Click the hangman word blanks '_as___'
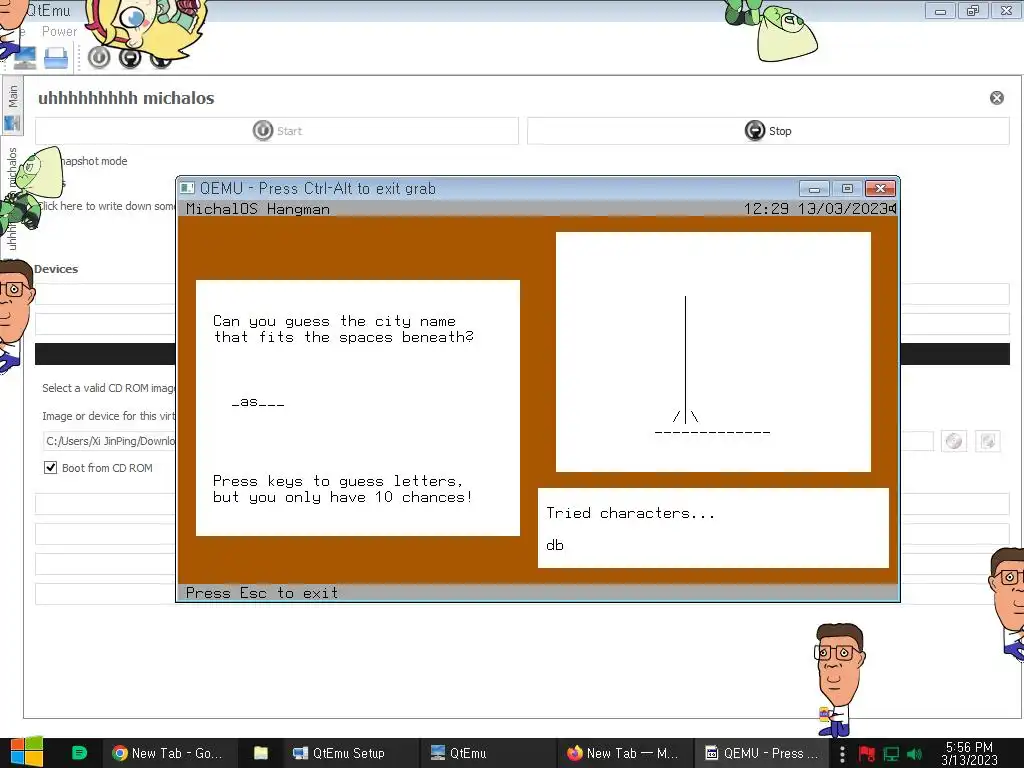 tap(258, 402)
